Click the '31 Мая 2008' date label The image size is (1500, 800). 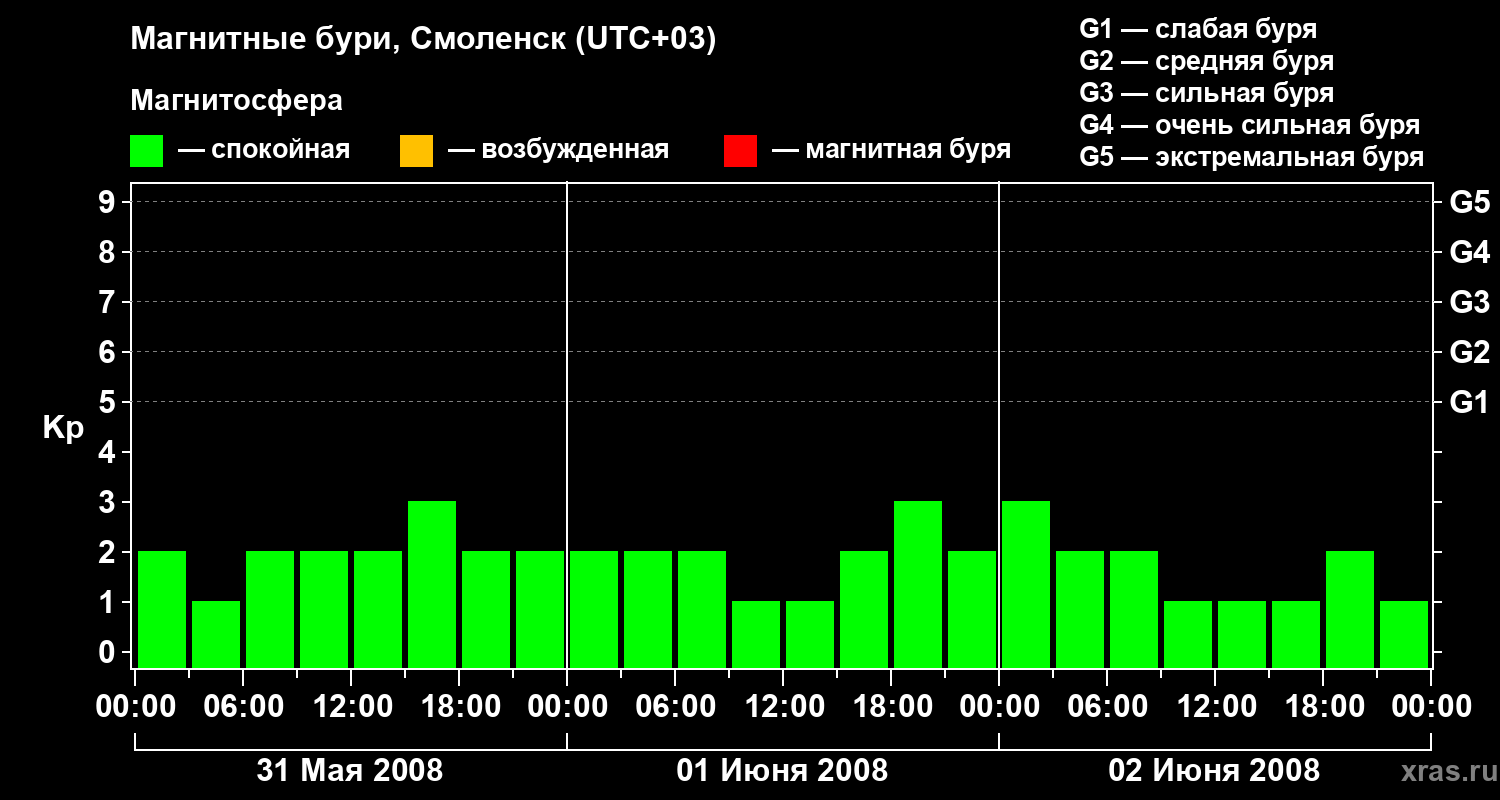(x=350, y=771)
